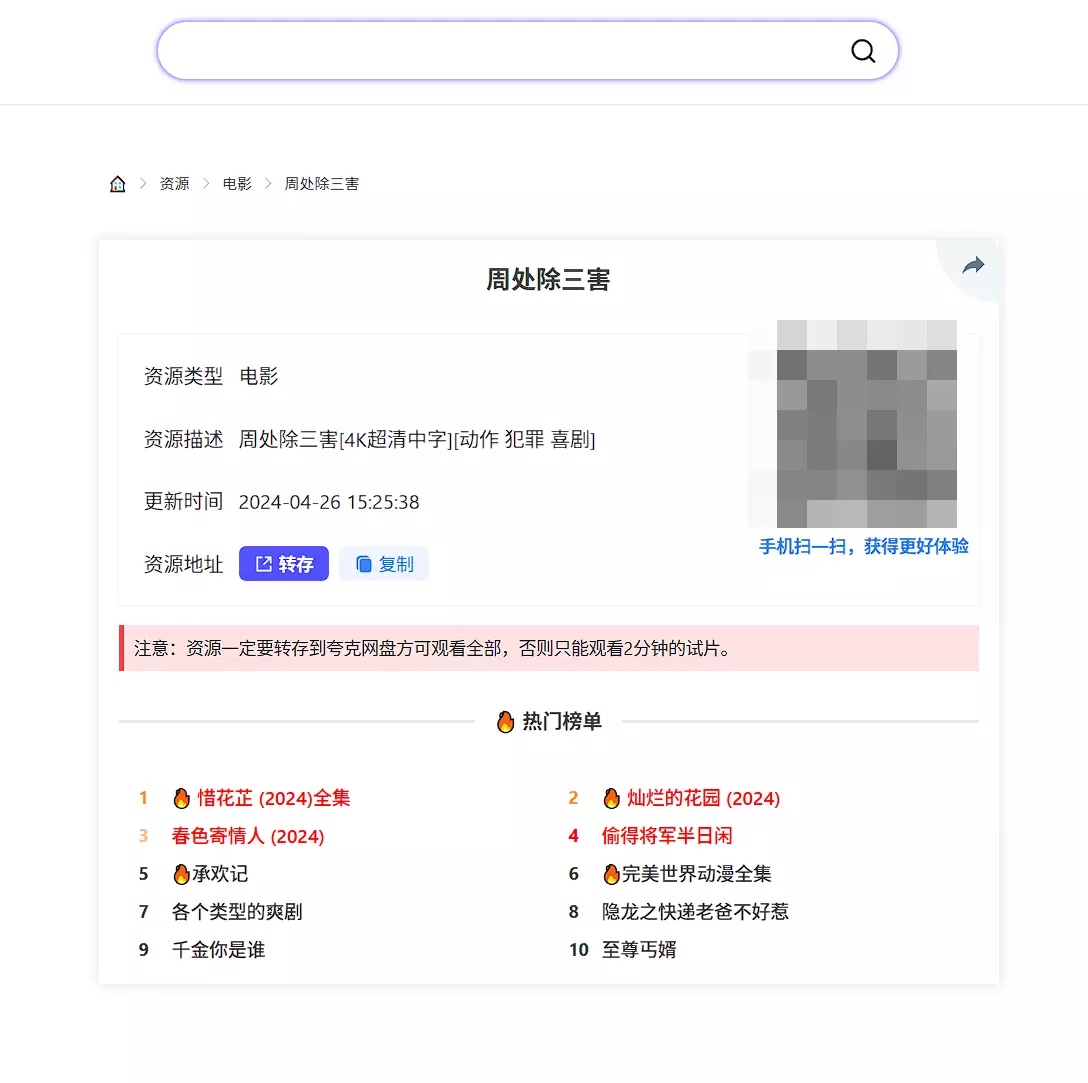Click the share arrow icon
The height and width of the screenshot is (1083, 1088).
[972, 265]
